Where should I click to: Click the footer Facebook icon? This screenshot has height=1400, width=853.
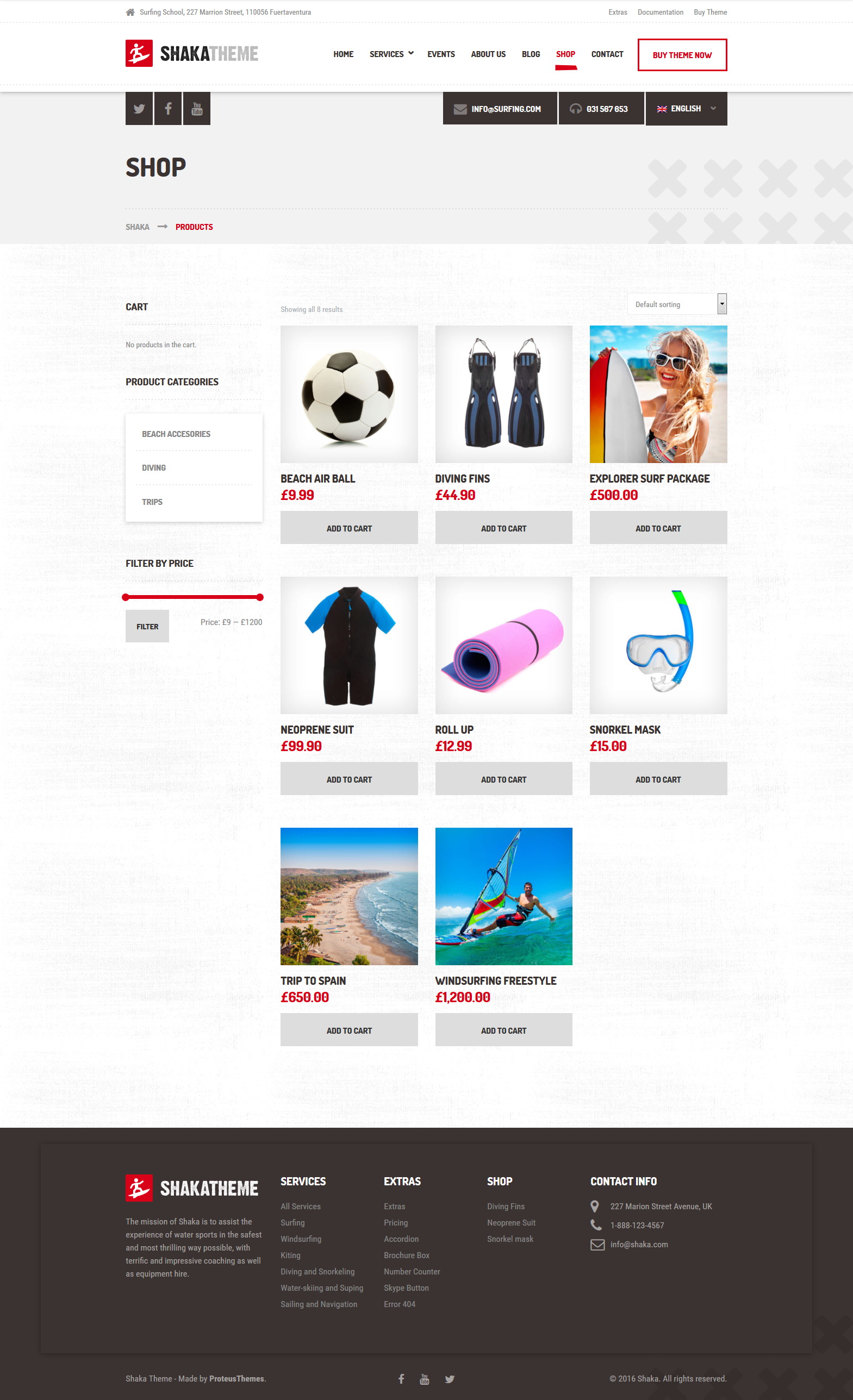click(x=401, y=1378)
